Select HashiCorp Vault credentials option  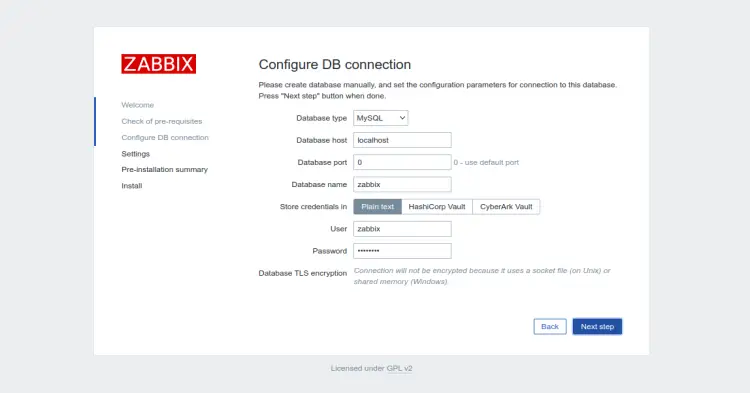pyautogui.click(x=437, y=207)
